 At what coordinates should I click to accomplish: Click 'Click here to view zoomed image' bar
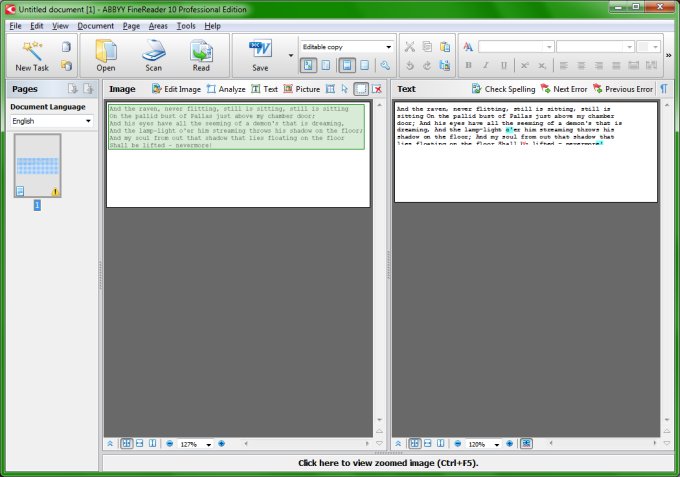[388, 463]
